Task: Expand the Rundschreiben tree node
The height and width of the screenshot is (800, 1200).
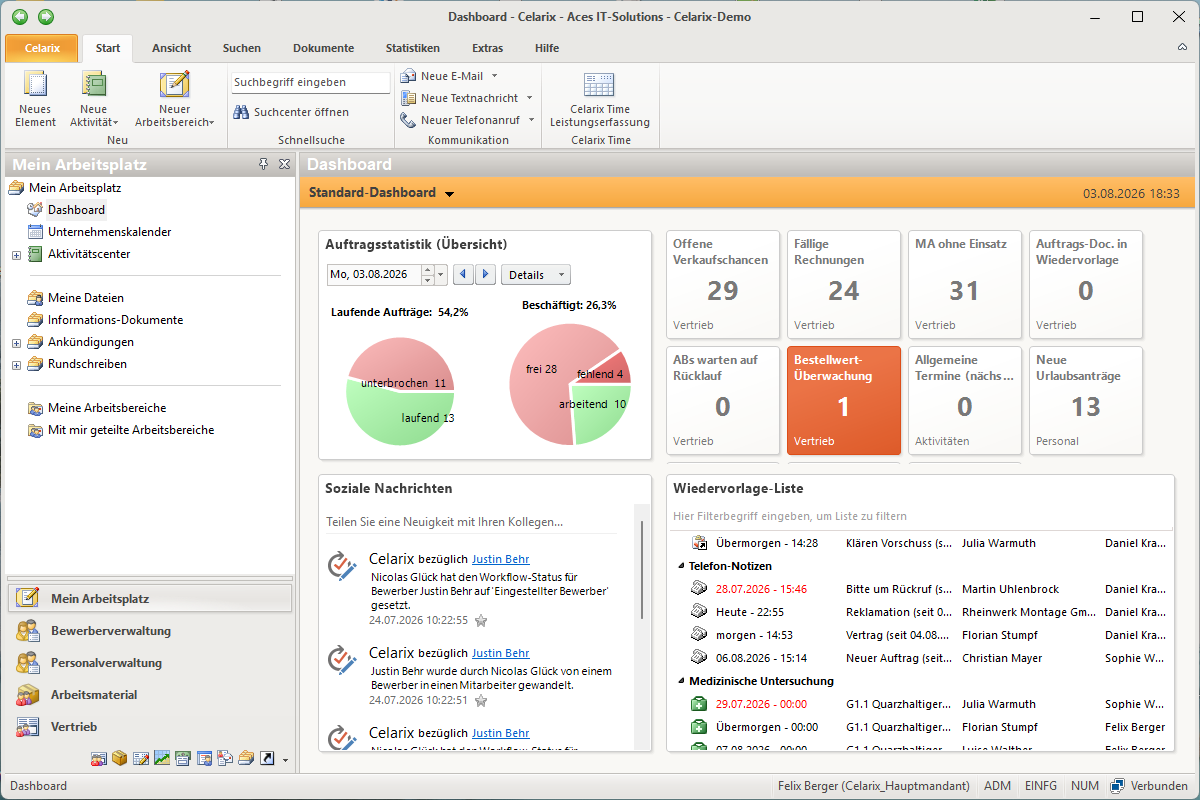Action: point(16,365)
